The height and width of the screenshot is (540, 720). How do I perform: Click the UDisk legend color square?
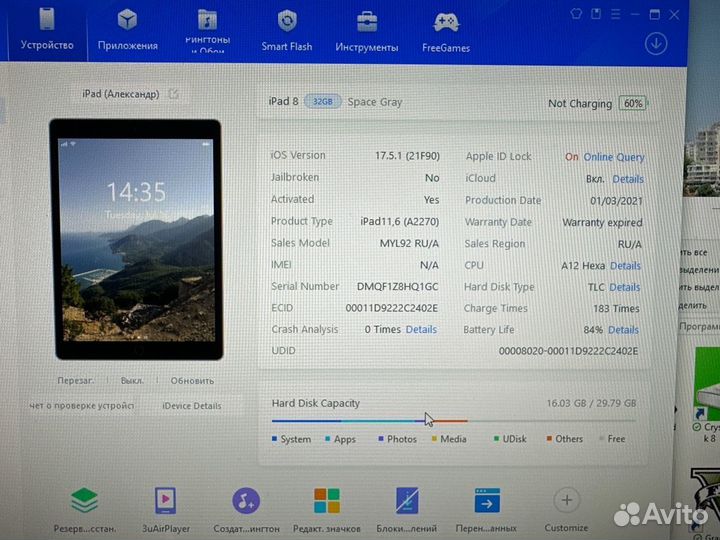496,439
